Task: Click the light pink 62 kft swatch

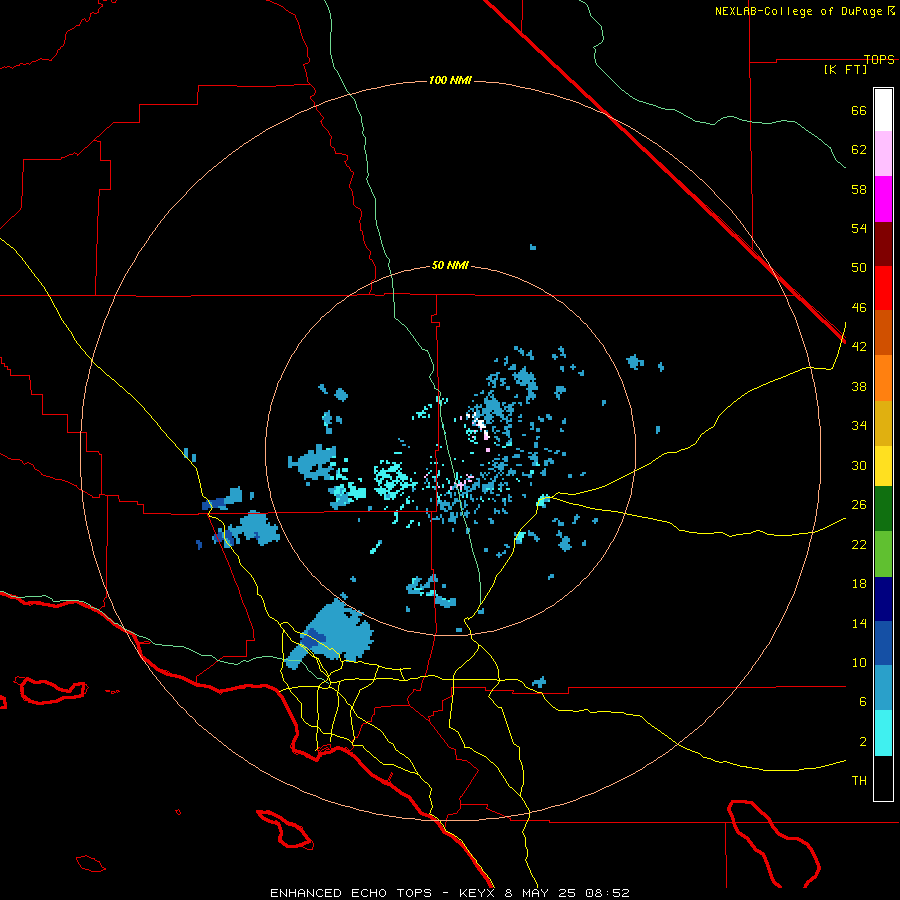Action: 883,154
